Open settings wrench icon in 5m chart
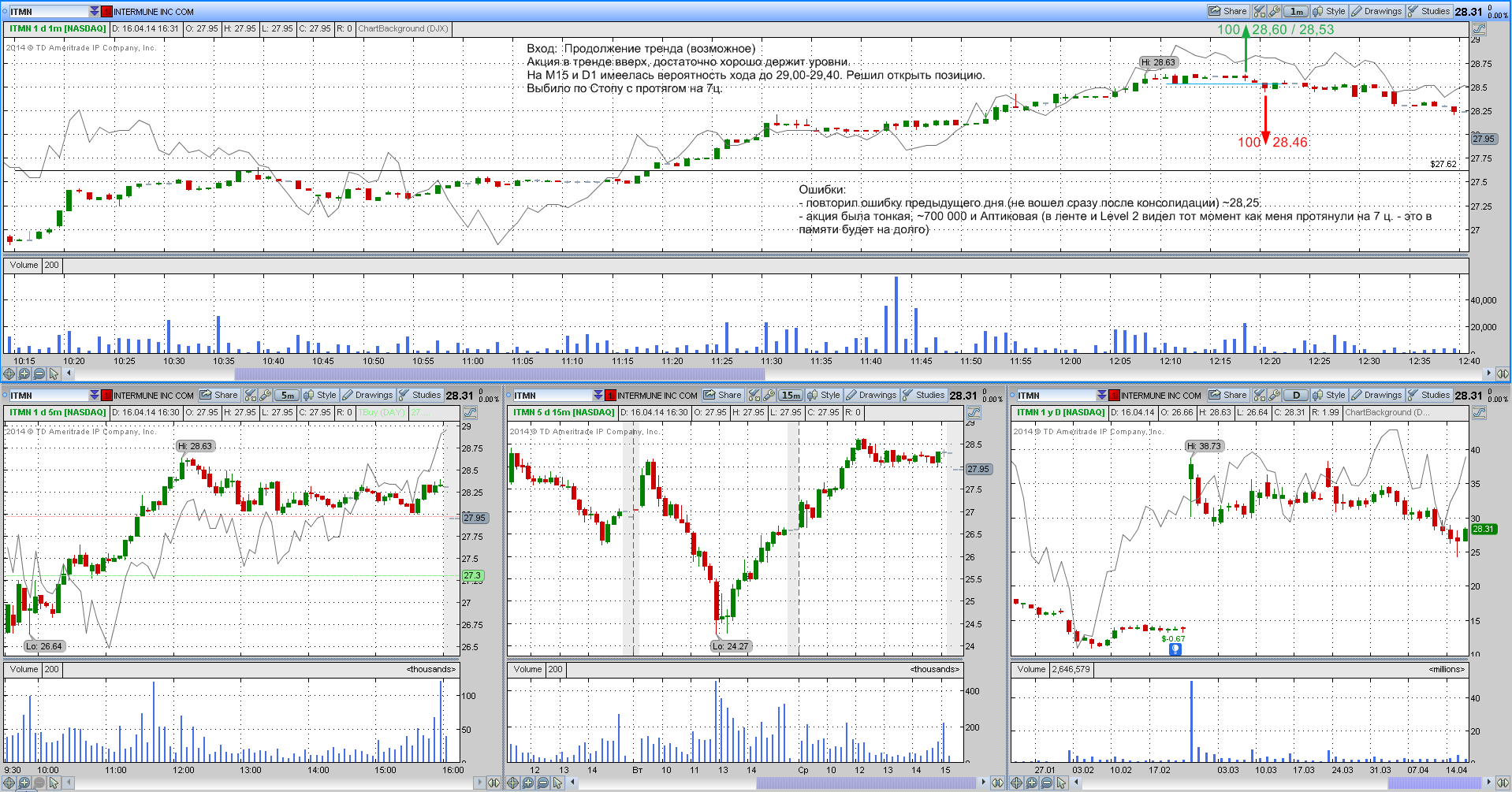This screenshot has height=792, width=1512. 265,395
